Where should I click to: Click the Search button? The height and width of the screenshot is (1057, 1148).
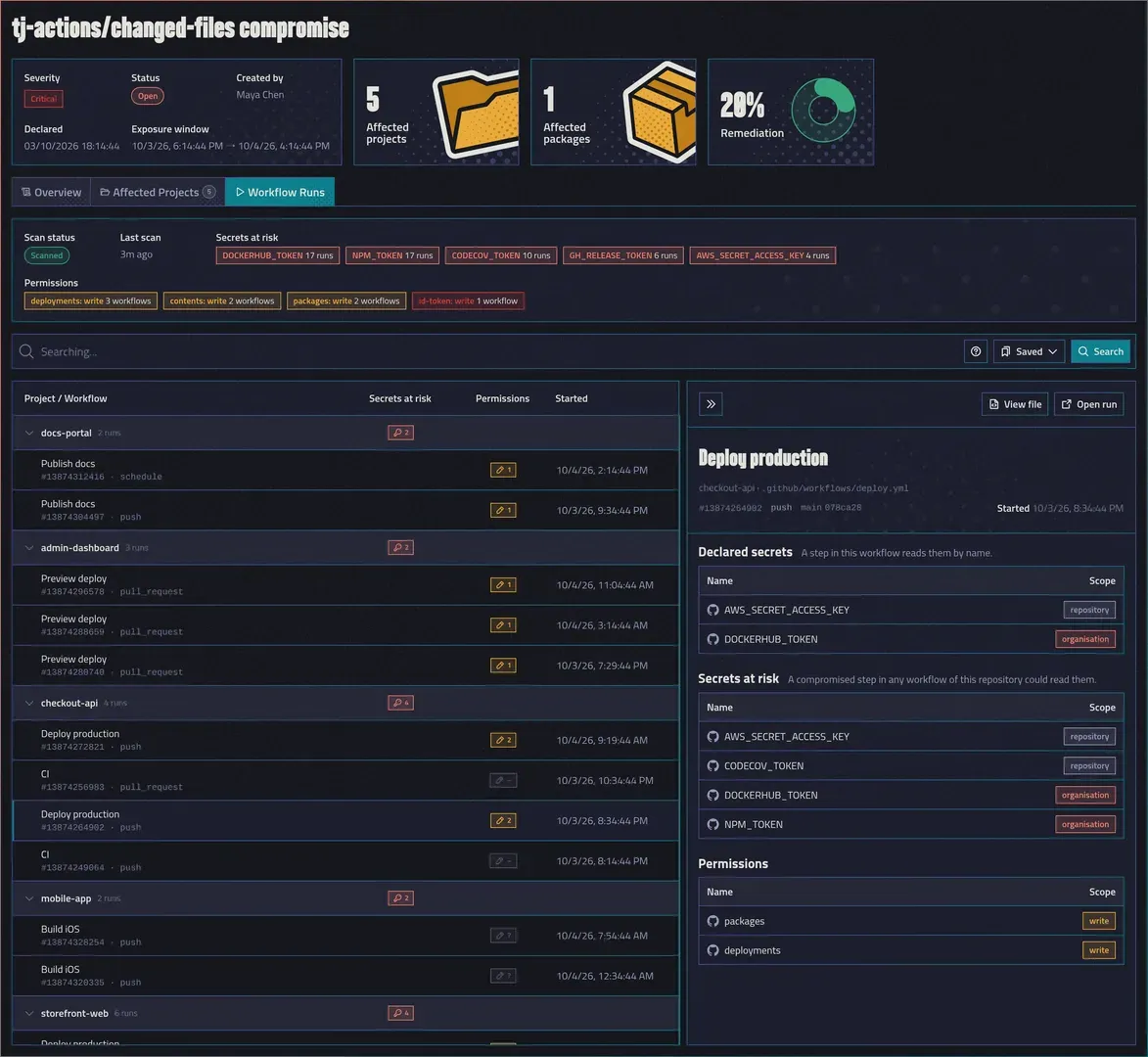(x=1100, y=351)
